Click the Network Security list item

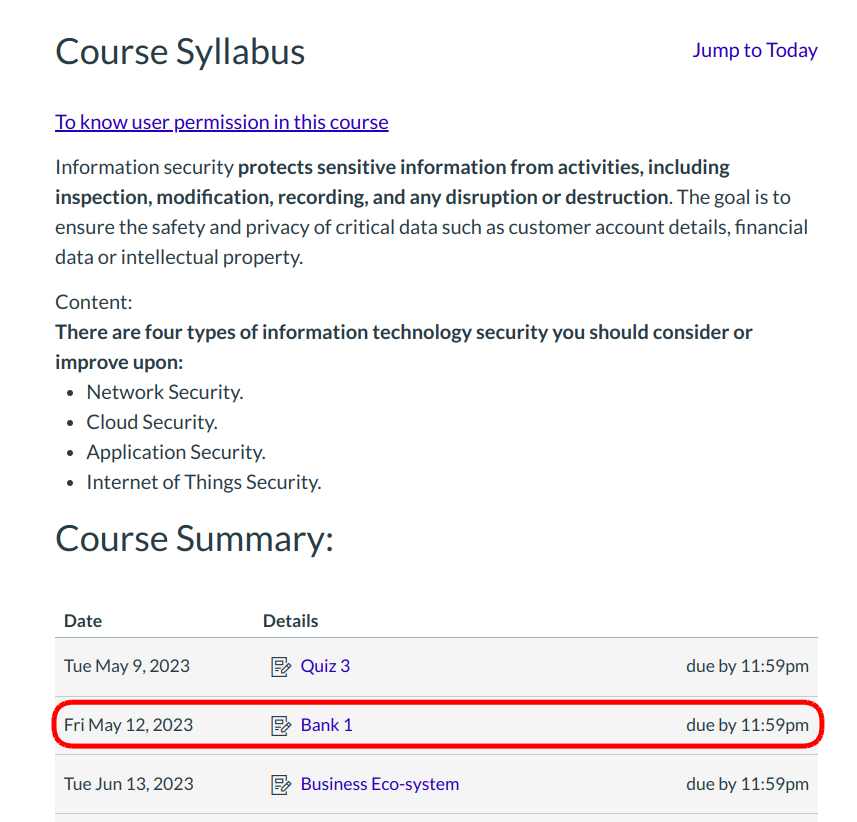[x=165, y=393]
